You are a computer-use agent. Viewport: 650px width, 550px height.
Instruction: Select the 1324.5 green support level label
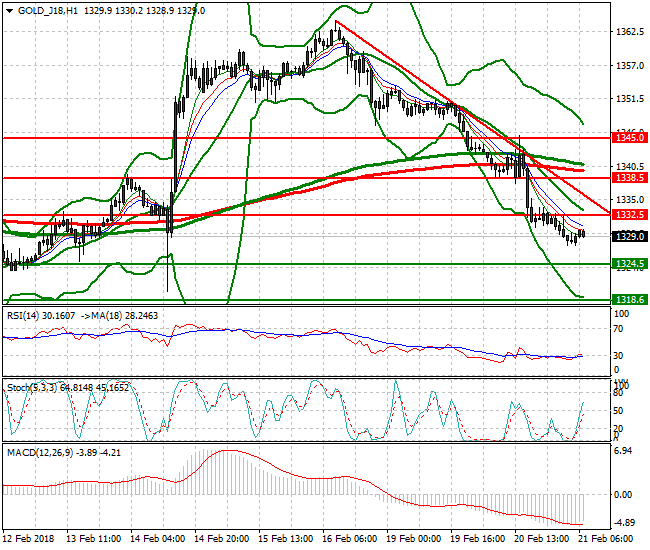point(630,264)
